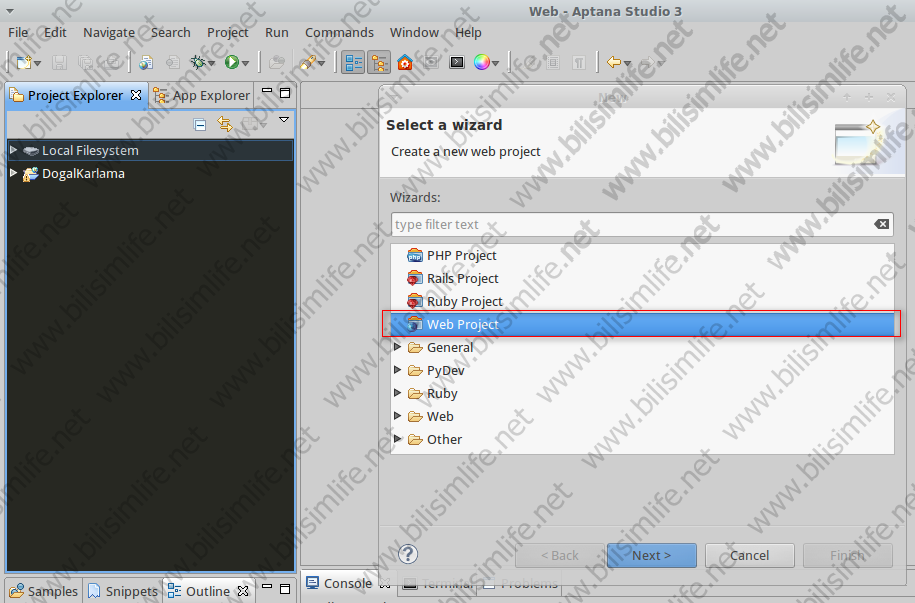
Task: Click the orange home icon in toolbar
Action: click(404, 62)
